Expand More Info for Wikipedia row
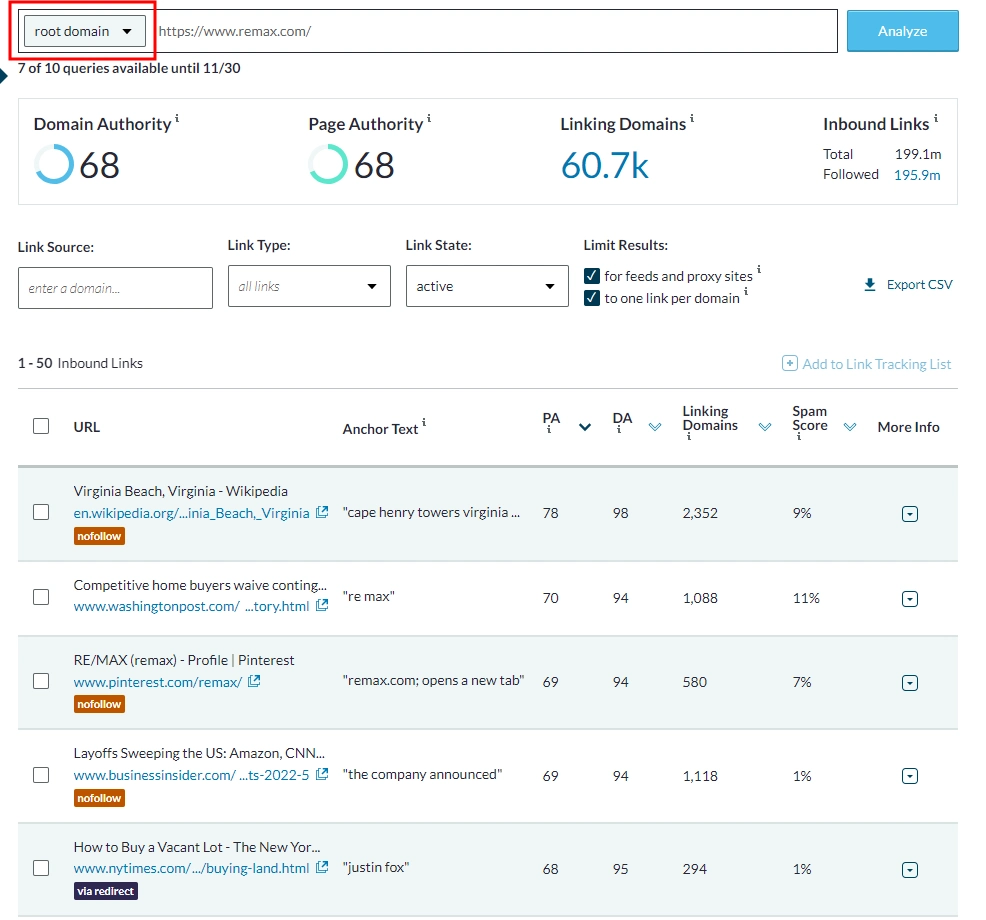 coord(909,514)
